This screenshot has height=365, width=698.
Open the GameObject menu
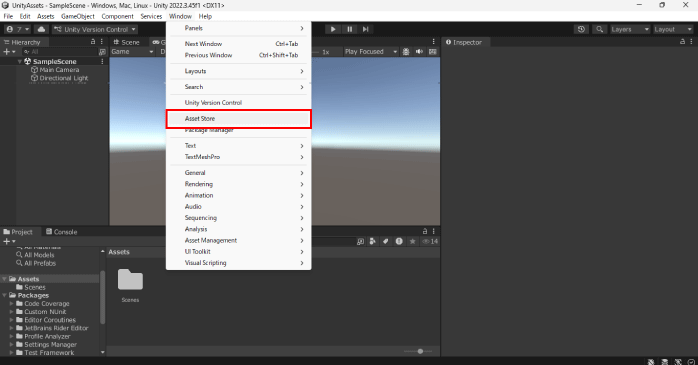click(78, 16)
